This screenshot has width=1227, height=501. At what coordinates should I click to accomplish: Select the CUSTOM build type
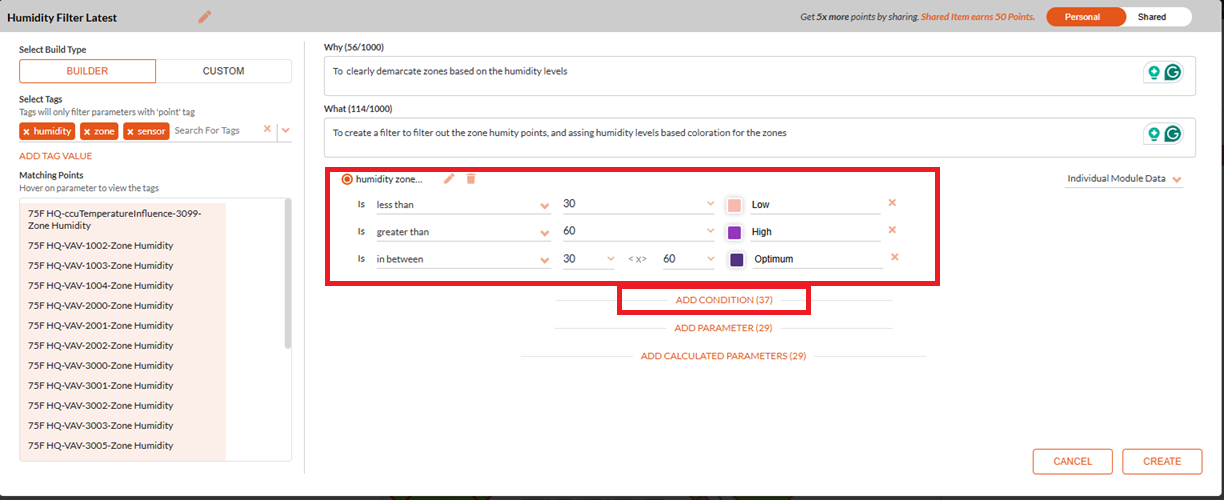click(x=223, y=71)
